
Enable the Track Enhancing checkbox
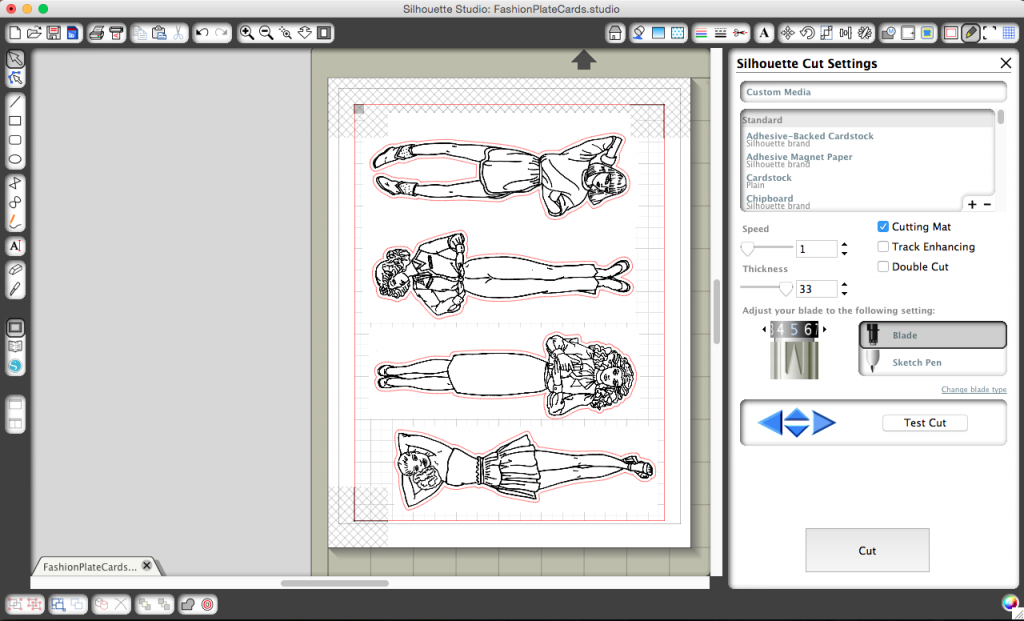(x=883, y=247)
